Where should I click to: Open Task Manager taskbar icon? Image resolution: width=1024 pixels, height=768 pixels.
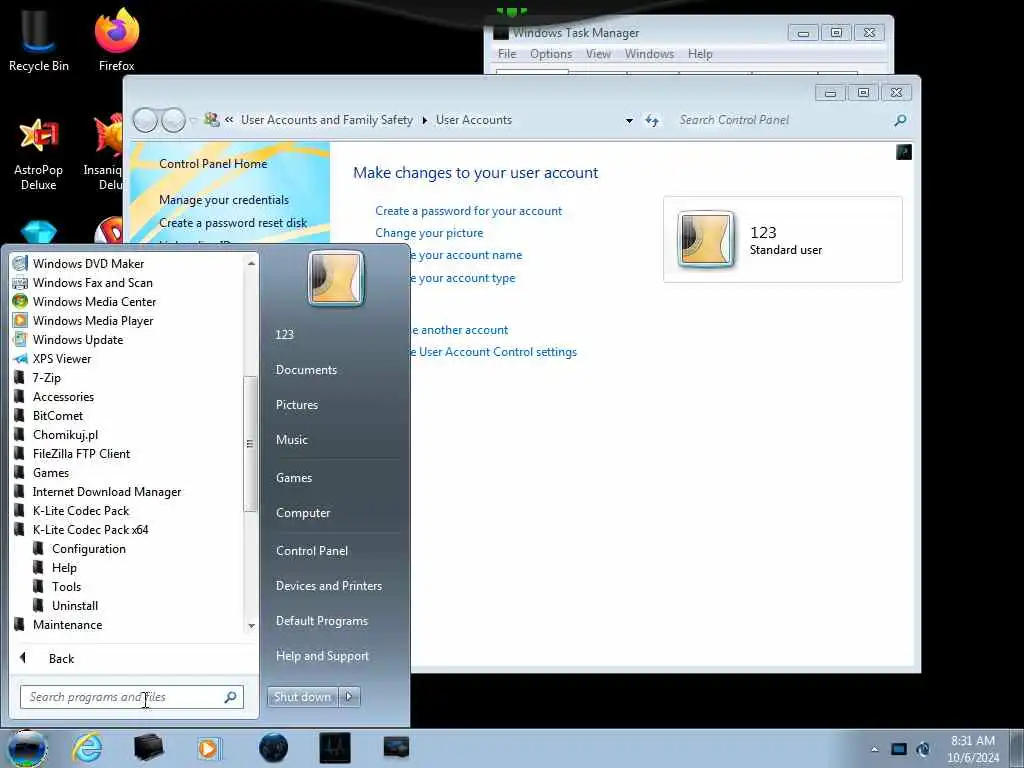point(335,748)
